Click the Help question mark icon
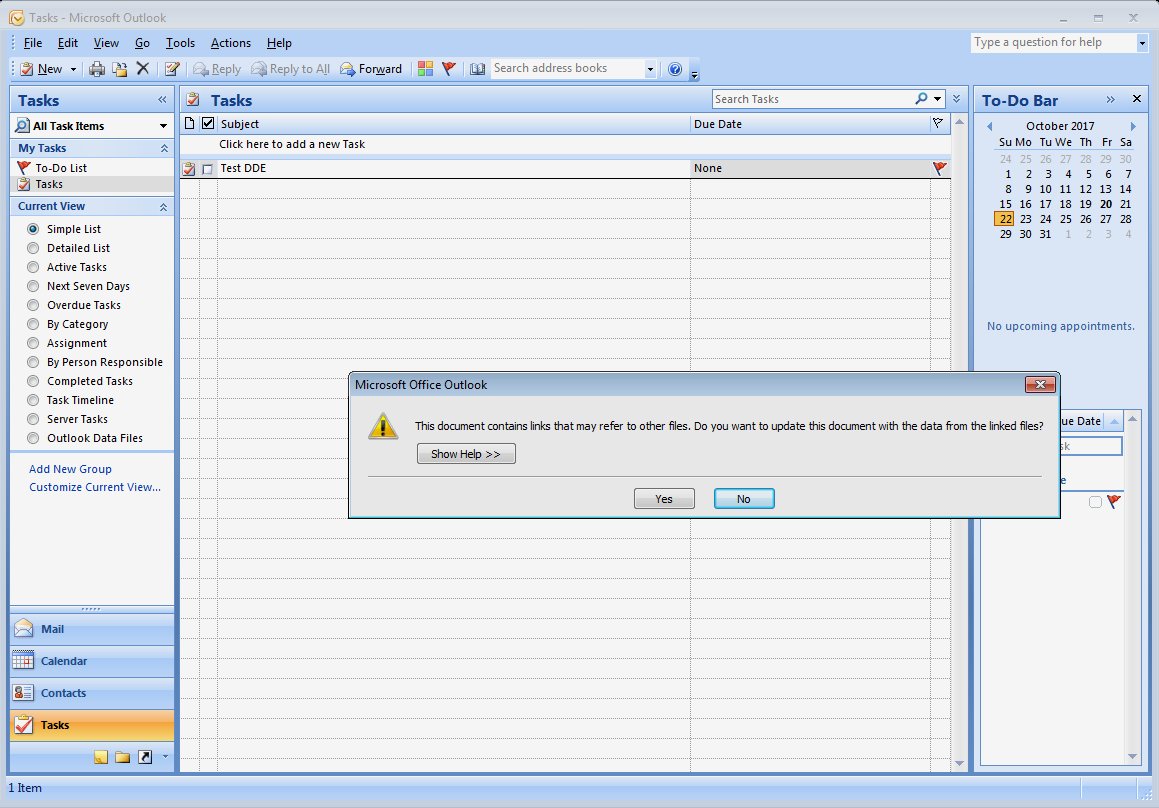 [675, 69]
